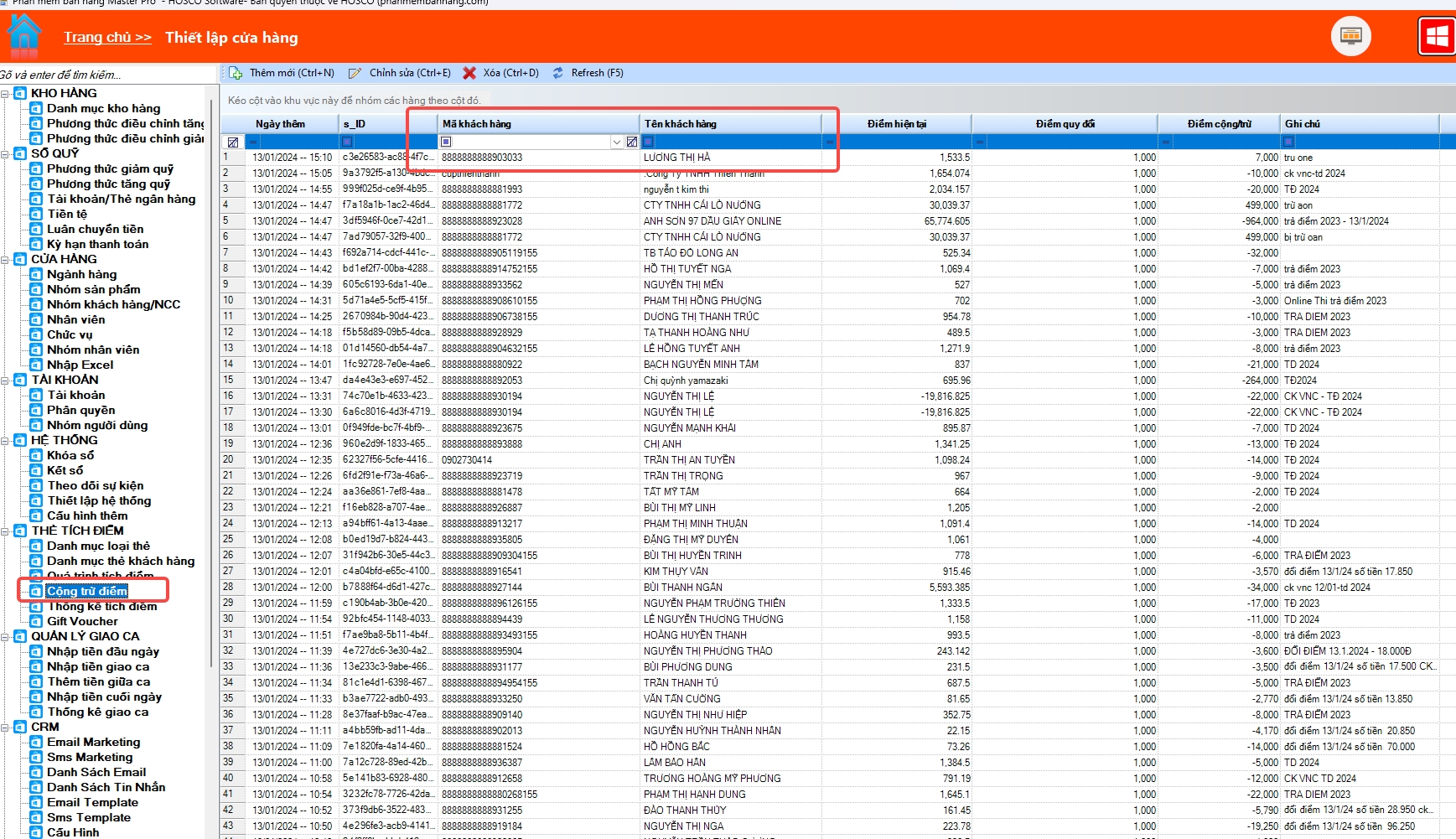Select Gift Voucher in the sidebar tree

pos(82,621)
